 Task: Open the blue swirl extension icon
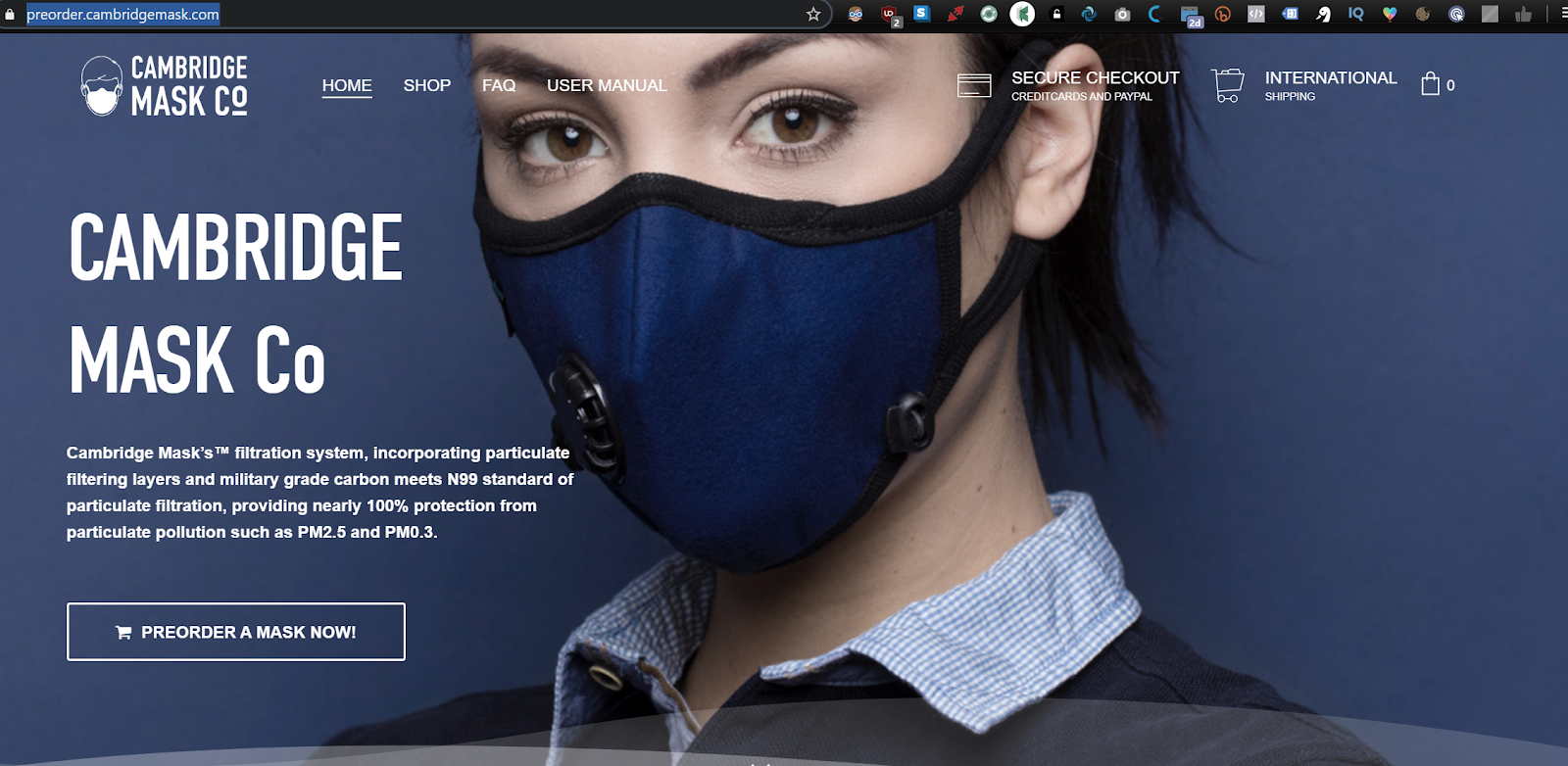click(1089, 14)
